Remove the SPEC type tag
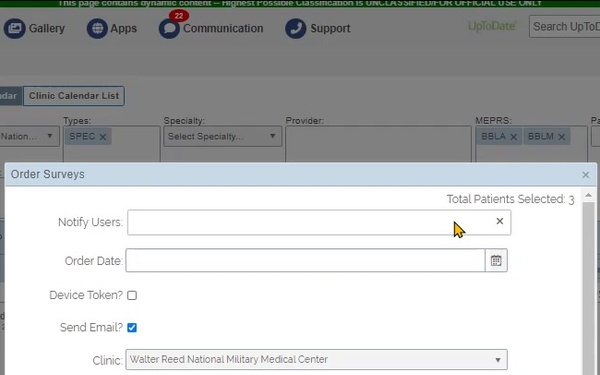 (103, 137)
